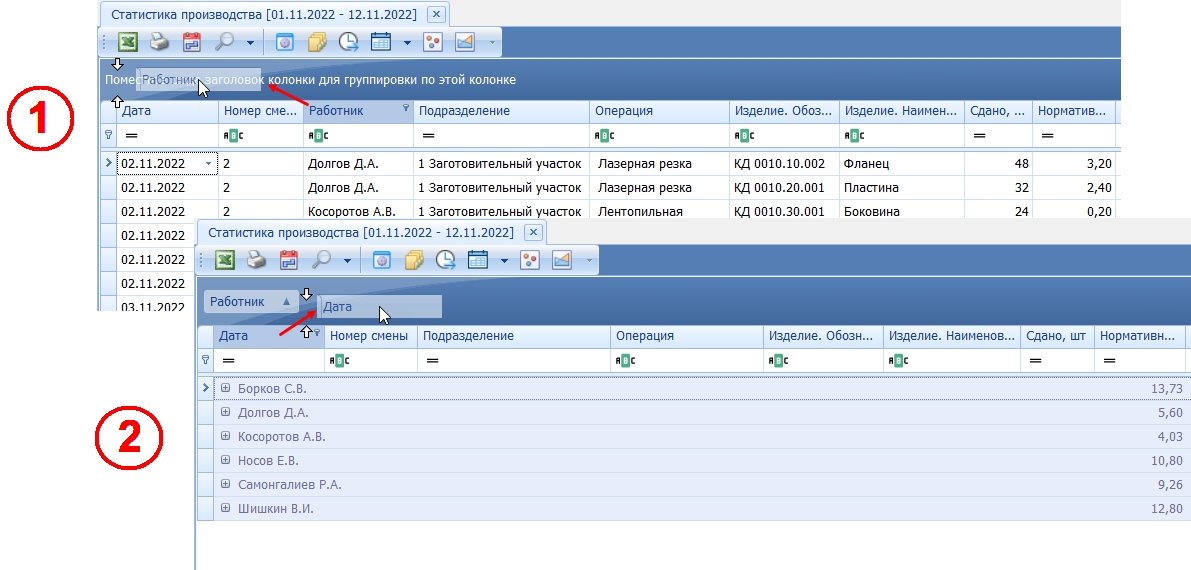This screenshot has width=1191, height=570.
Task: Click ABC filter operator under lower 'Операция' column
Action: tap(624, 360)
